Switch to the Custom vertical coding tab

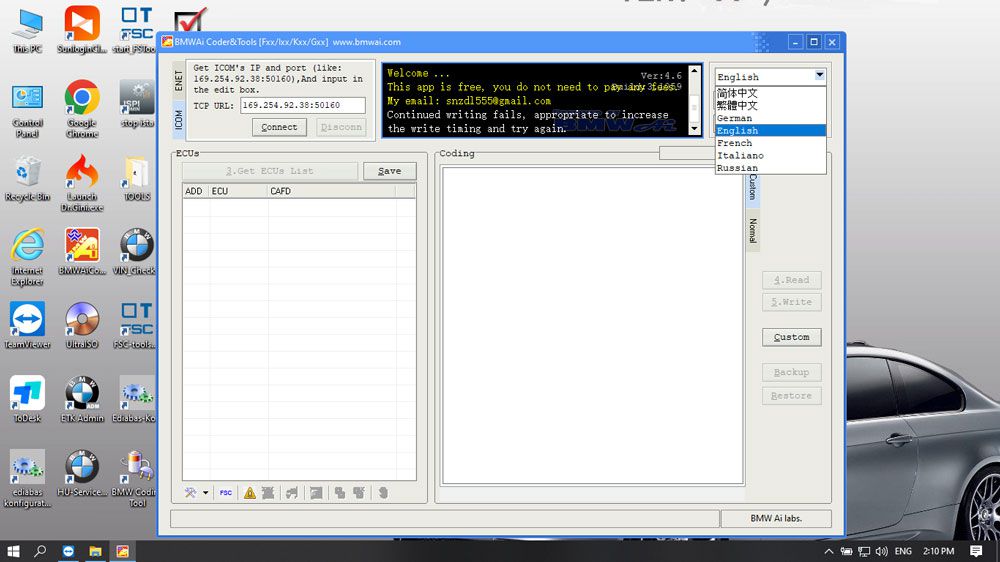(x=753, y=189)
